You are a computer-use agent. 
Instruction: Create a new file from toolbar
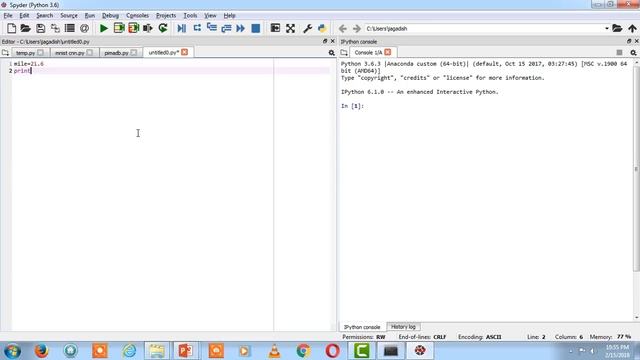tap(11, 28)
